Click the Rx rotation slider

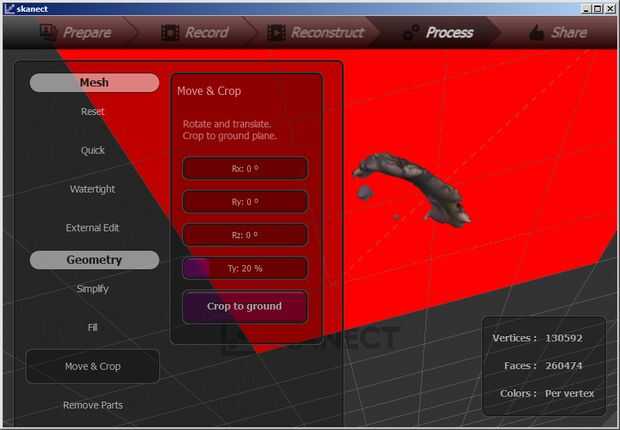coord(245,169)
